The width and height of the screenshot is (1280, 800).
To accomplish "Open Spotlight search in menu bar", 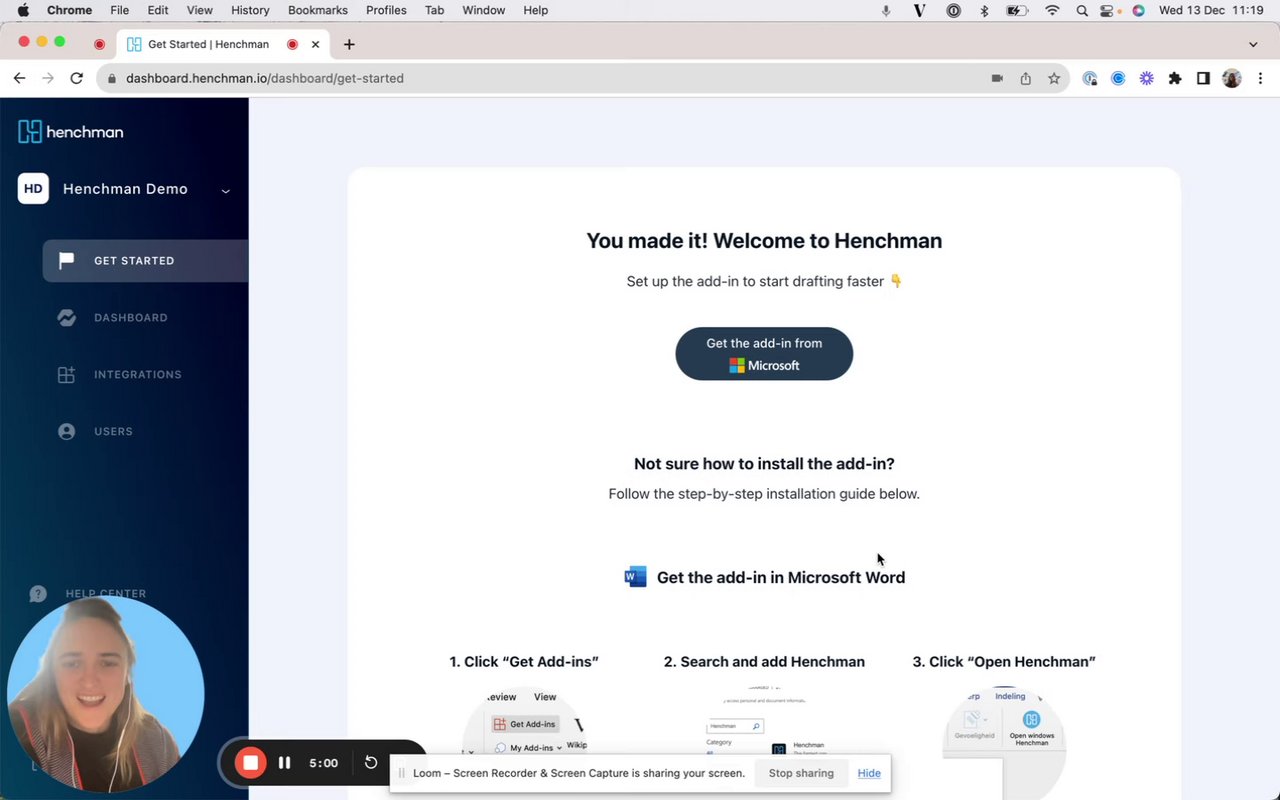I will [x=1082, y=10].
